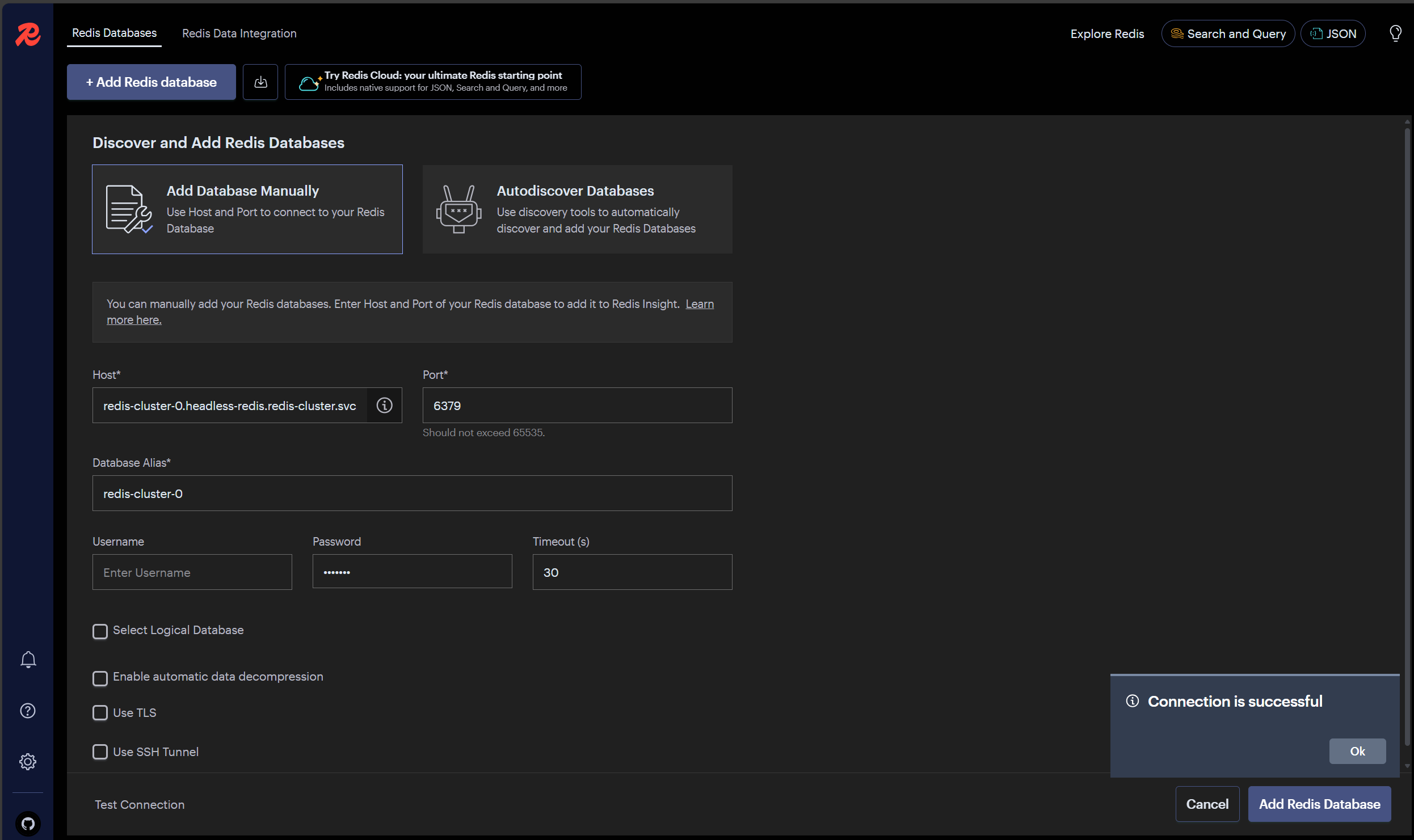The height and width of the screenshot is (840, 1414).
Task: Select Add Database Manually option
Action: point(247,209)
